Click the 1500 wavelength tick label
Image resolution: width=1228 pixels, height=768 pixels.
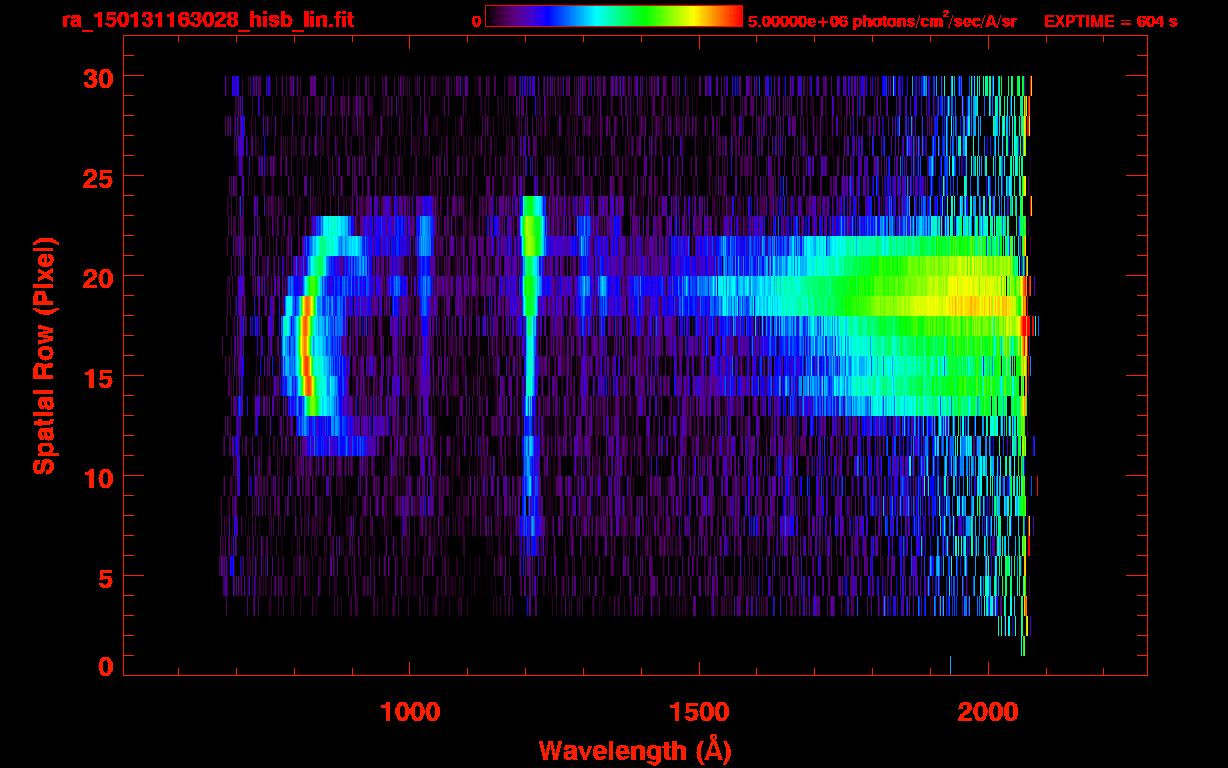[698, 712]
